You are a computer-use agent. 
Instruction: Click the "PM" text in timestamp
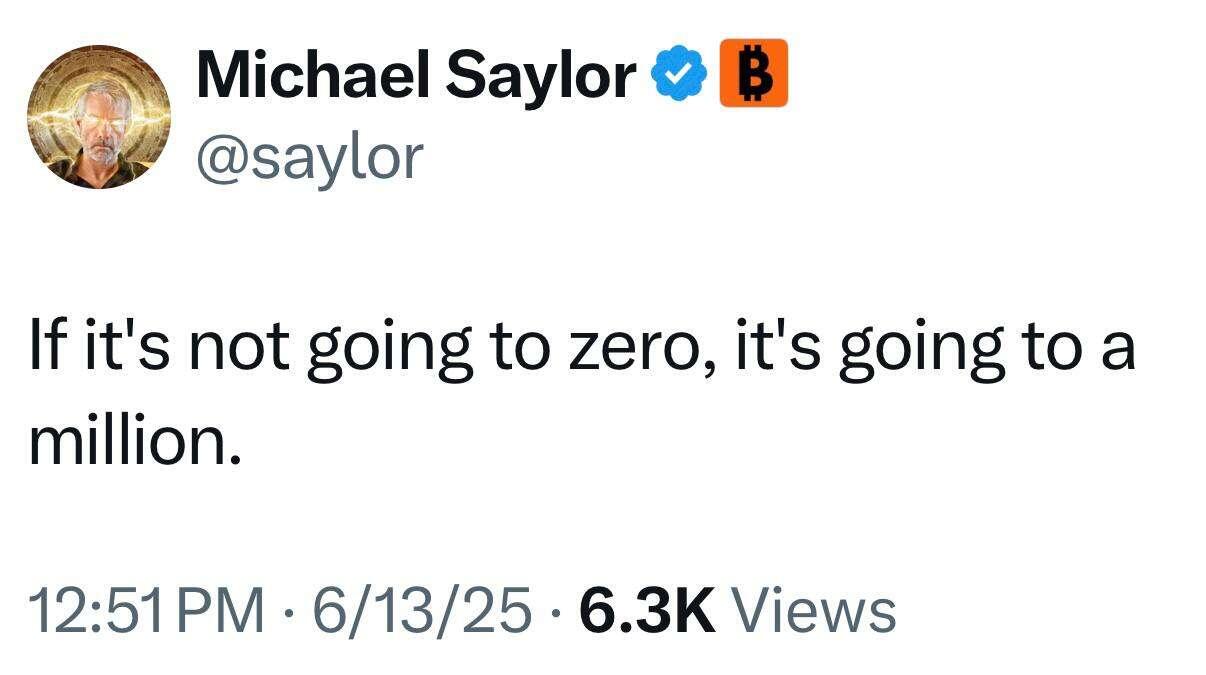222,610
